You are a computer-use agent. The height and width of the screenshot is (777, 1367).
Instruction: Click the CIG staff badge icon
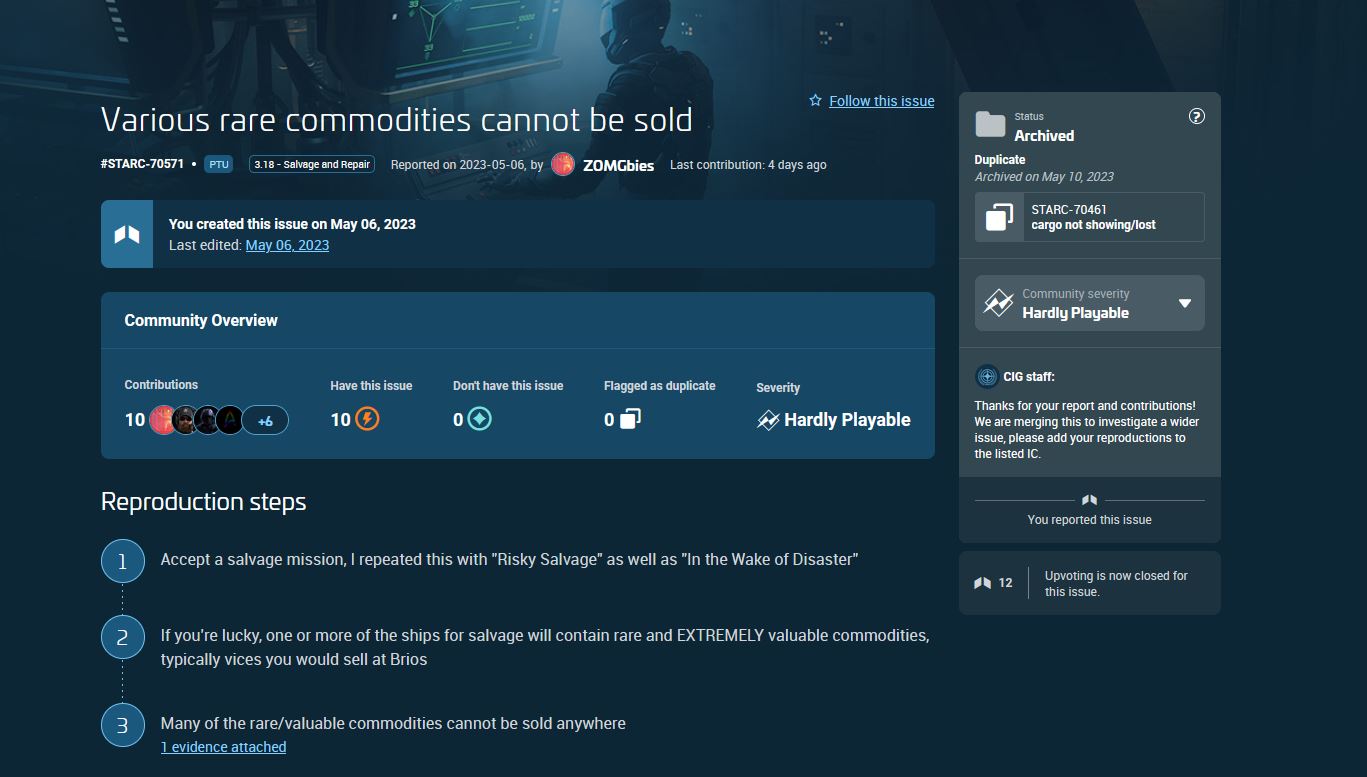pyautogui.click(x=987, y=377)
